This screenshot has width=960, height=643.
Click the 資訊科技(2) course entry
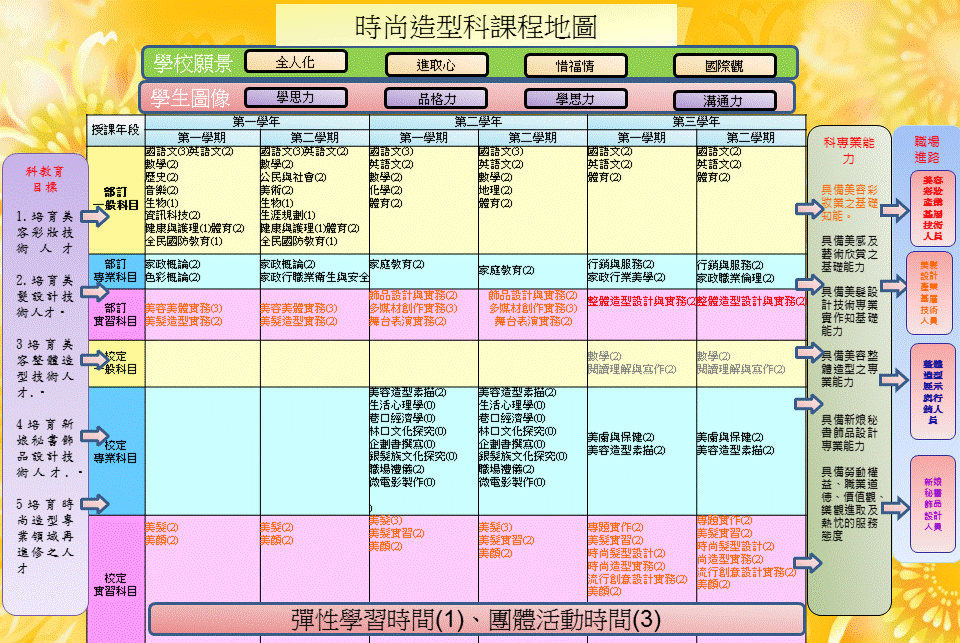173,216
